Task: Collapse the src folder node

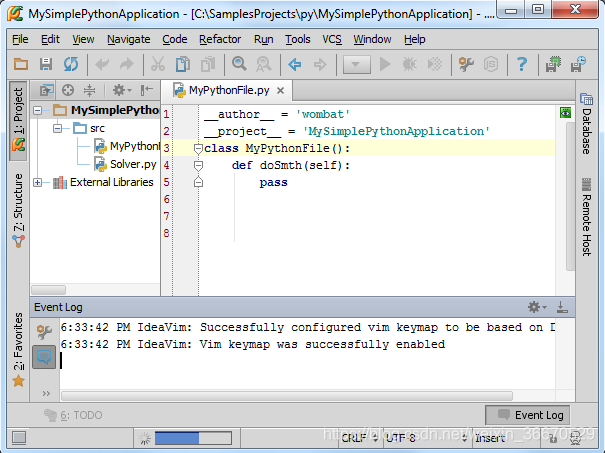Action: point(58,128)
